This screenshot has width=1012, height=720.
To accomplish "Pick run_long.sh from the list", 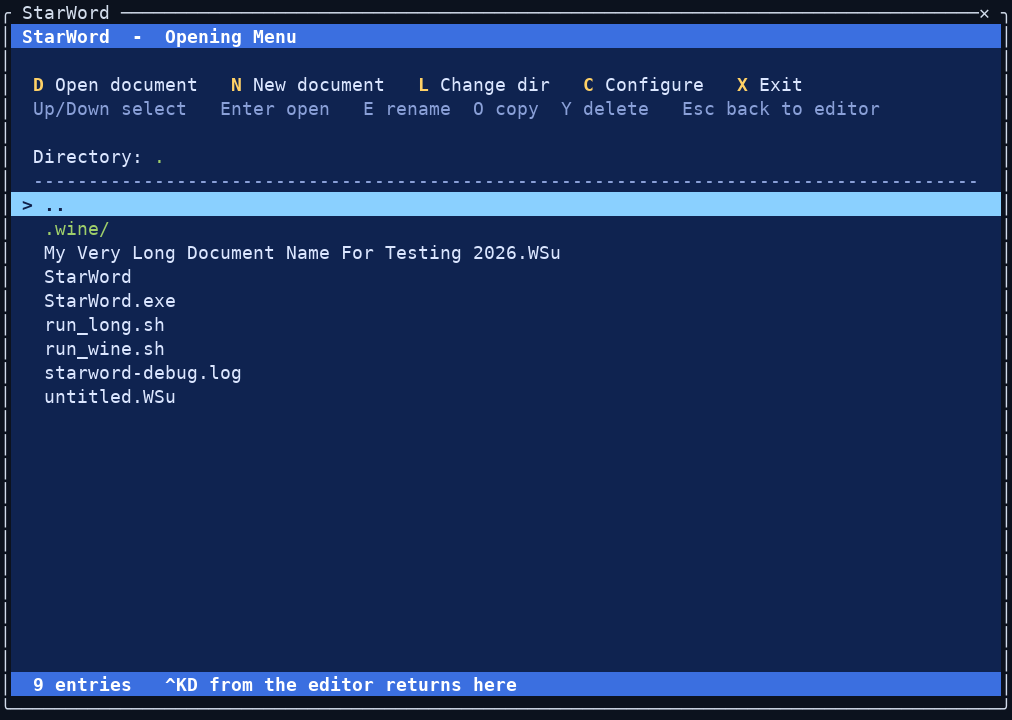I will tap(104, 325).
